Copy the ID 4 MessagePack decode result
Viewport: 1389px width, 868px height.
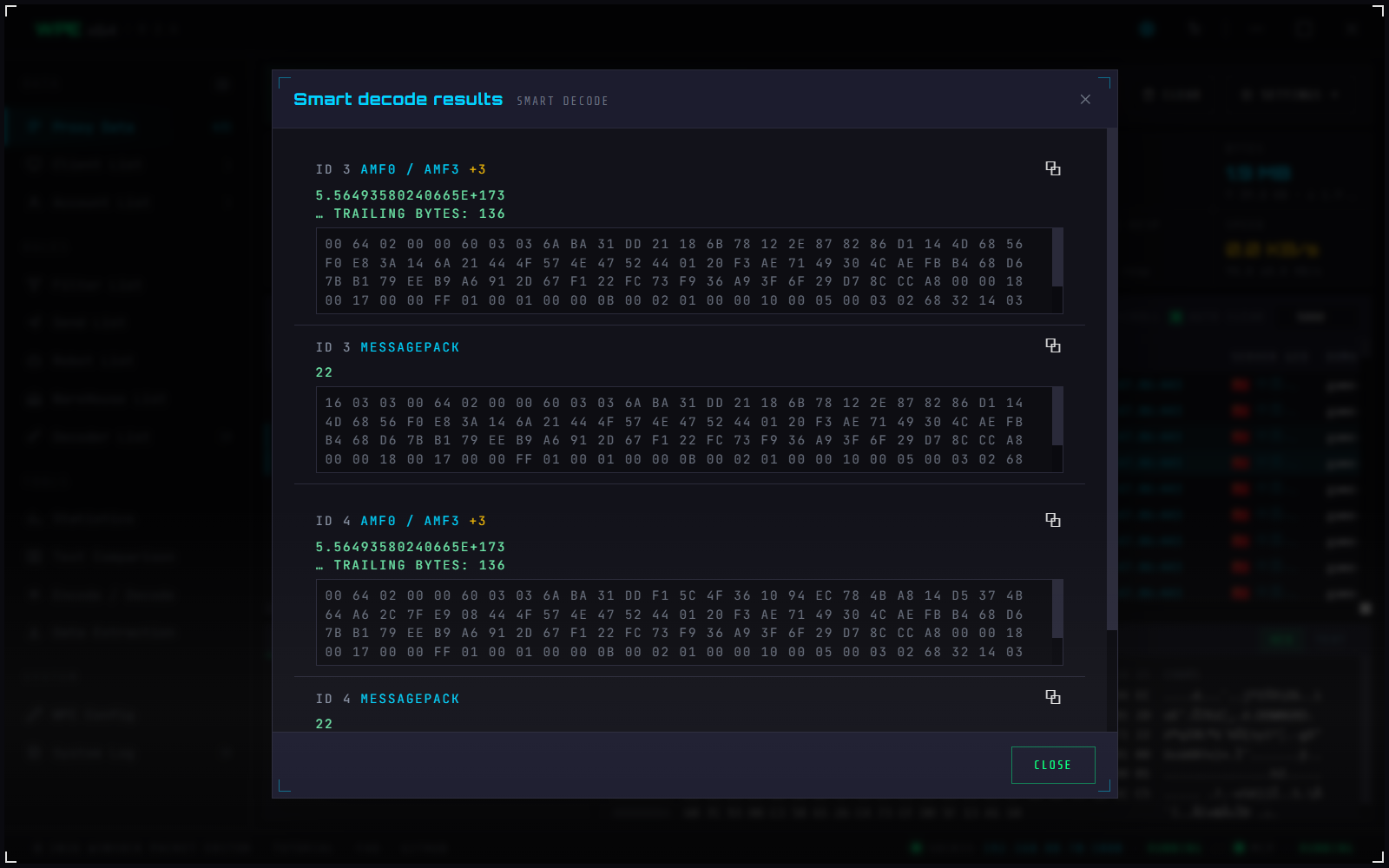[1052, 697]
